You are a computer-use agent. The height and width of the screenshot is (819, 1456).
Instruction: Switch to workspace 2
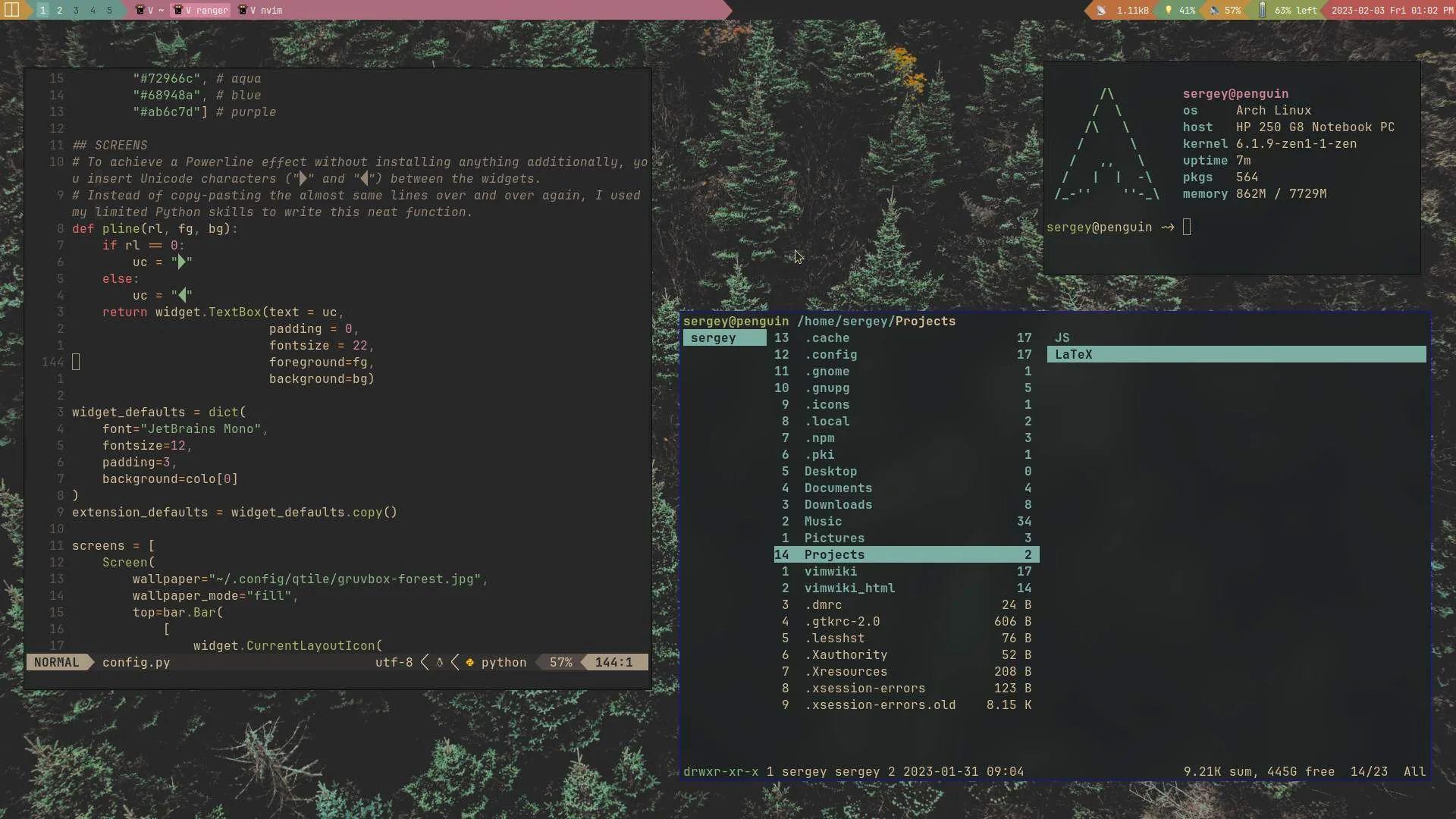coord(59,11)
